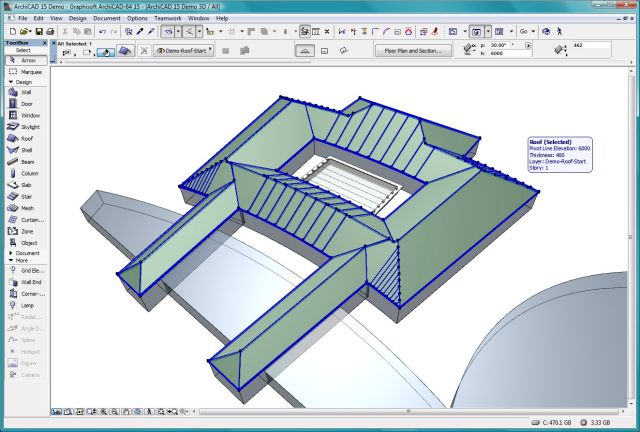Choose the Door tool
The image size is (640, 432).
[x=26, y=104]
